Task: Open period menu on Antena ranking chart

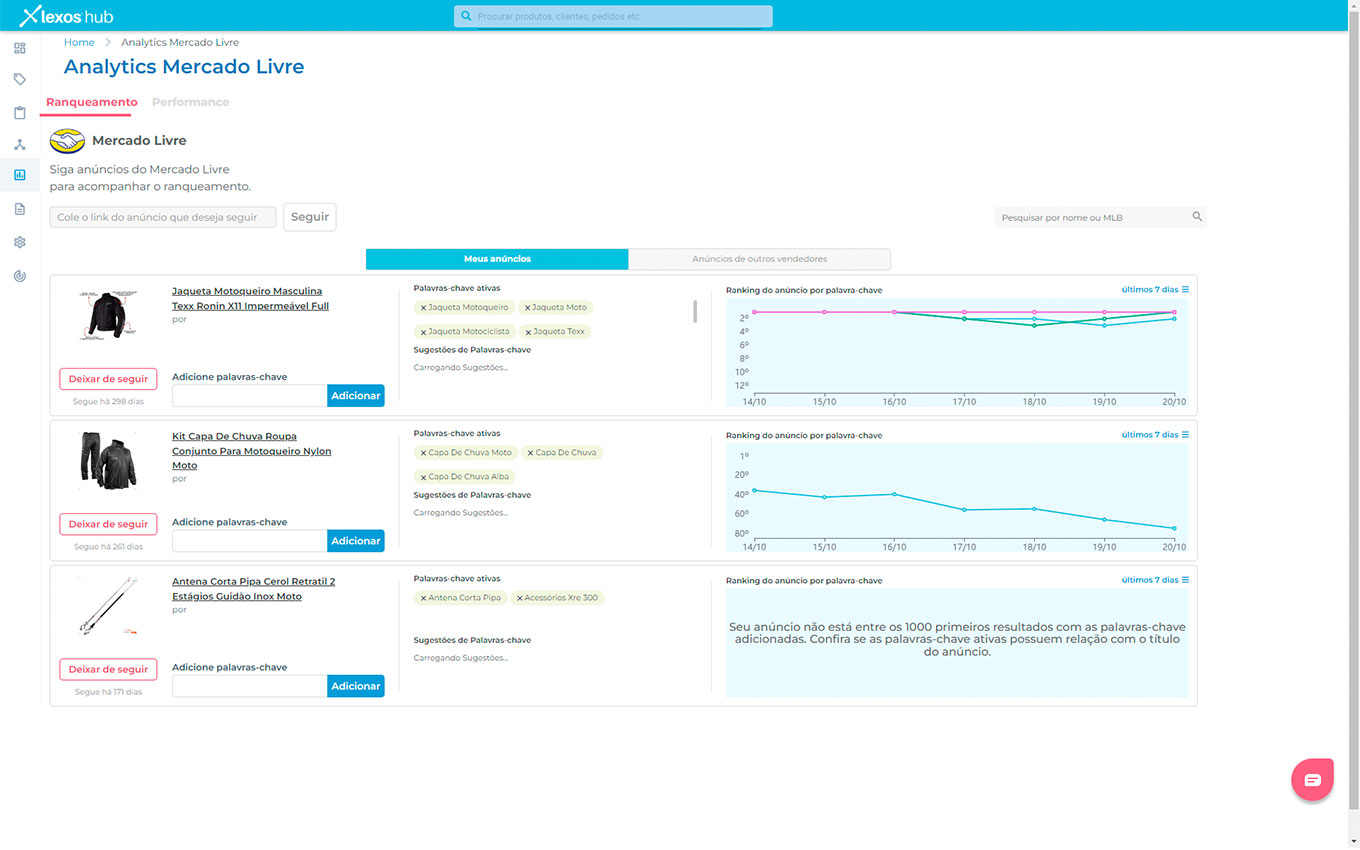Action: click(1155, 580)
